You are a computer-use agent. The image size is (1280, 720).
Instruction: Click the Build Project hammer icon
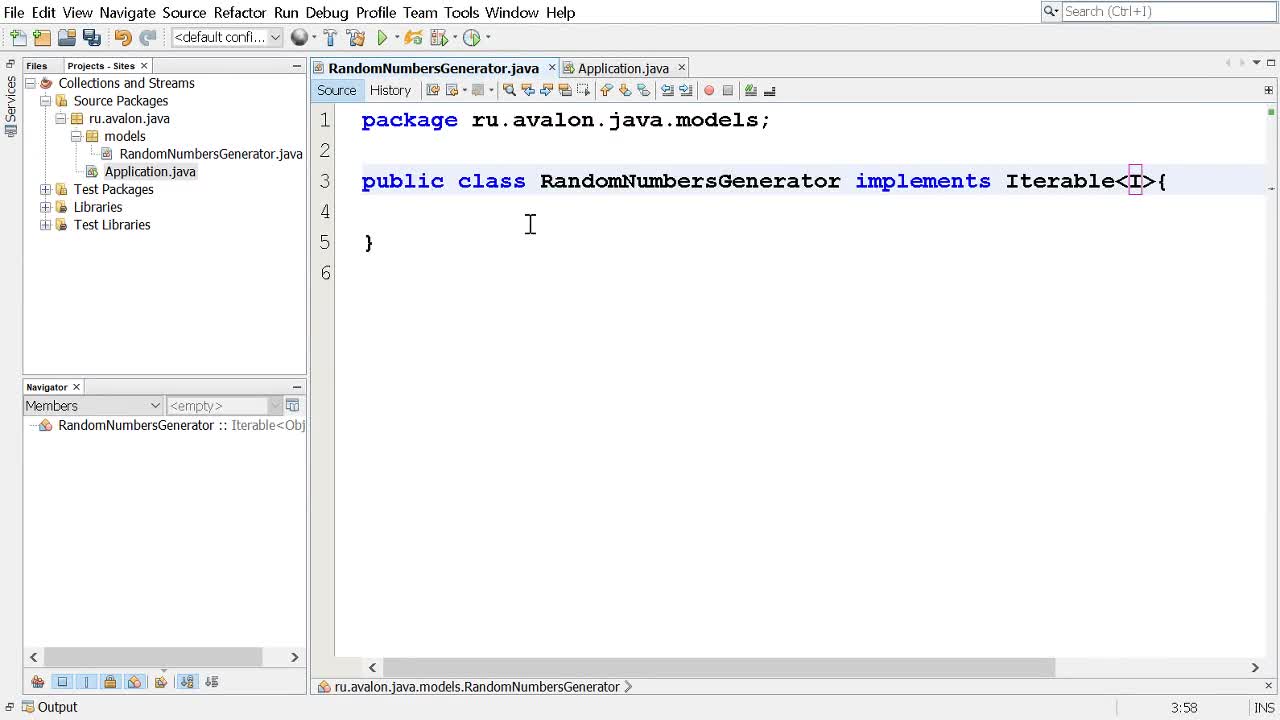pos(330,38)
